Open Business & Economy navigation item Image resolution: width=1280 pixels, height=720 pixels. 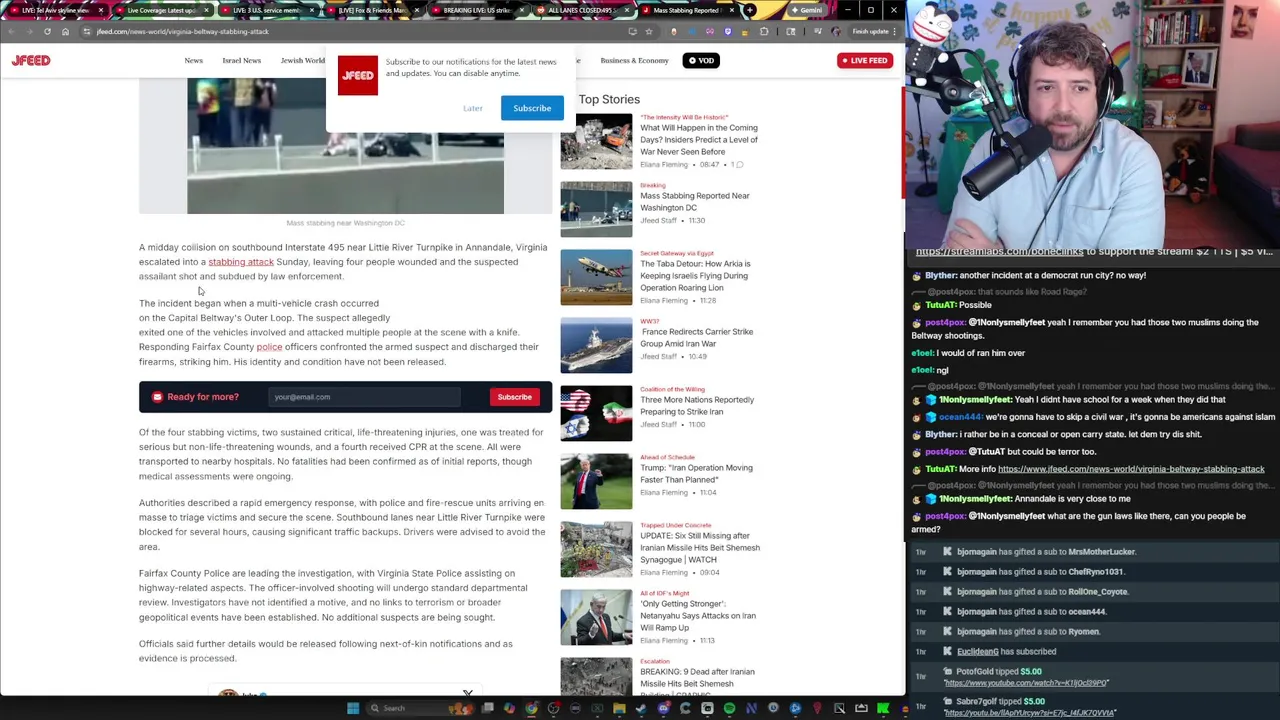[634, 61]
